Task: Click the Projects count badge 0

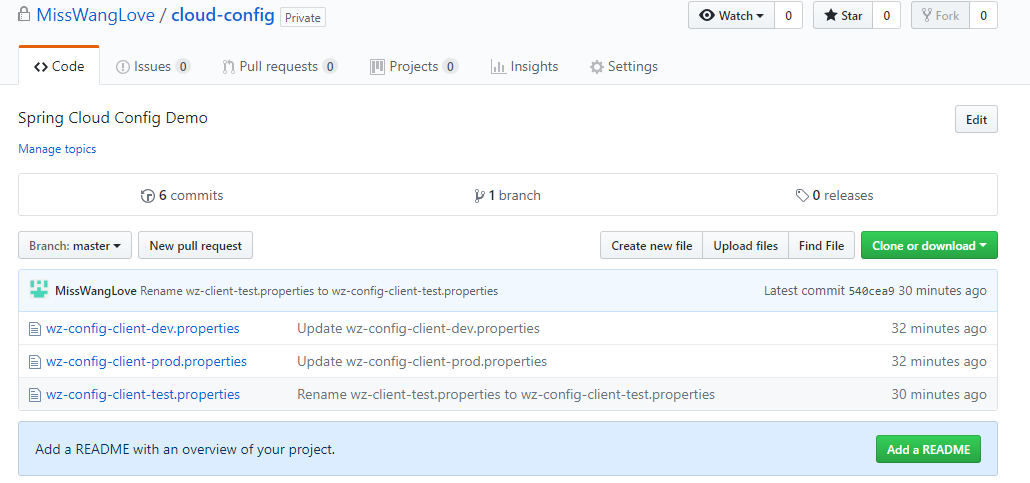Action: coord(450,66)
